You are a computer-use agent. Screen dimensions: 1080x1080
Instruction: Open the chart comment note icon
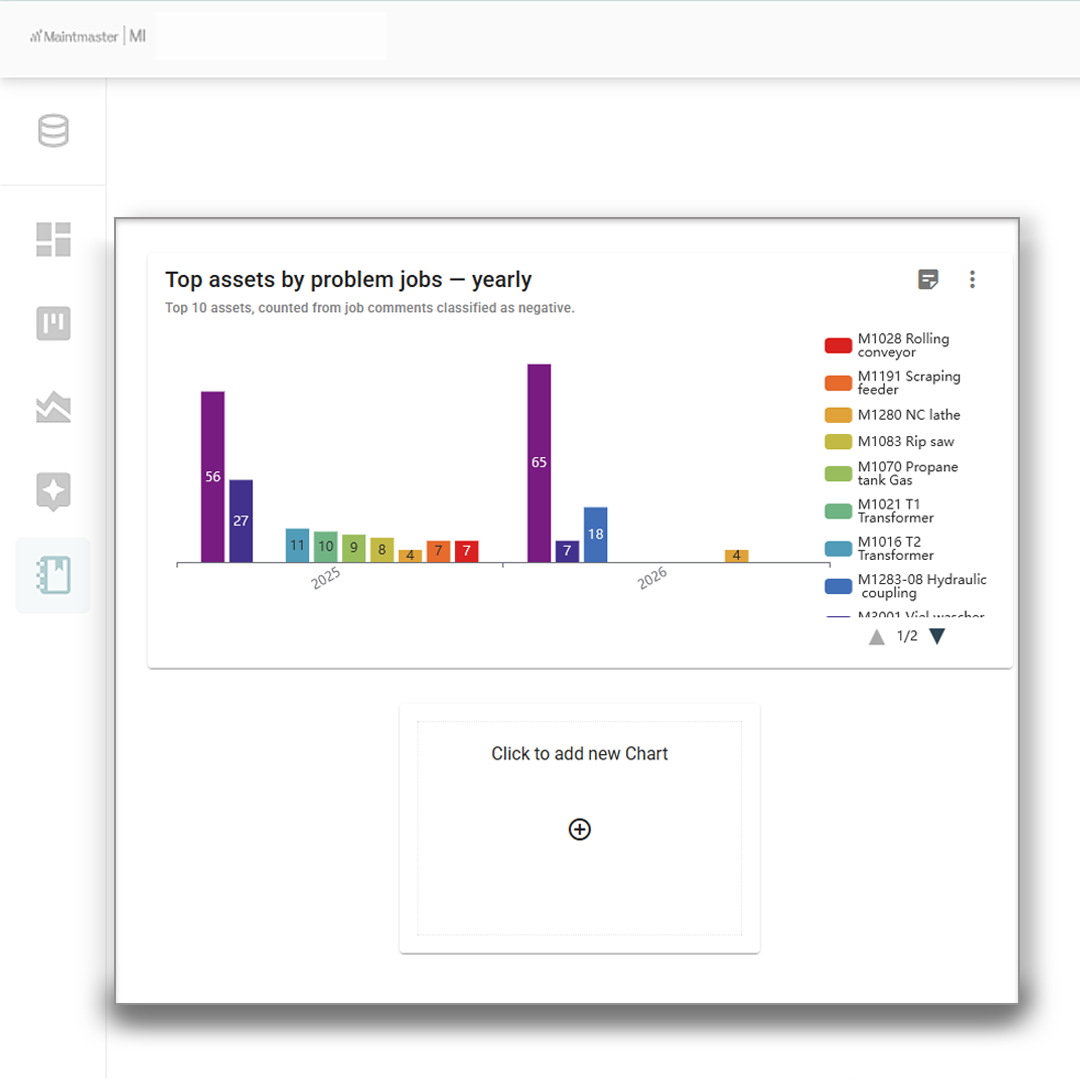(928, 280)
